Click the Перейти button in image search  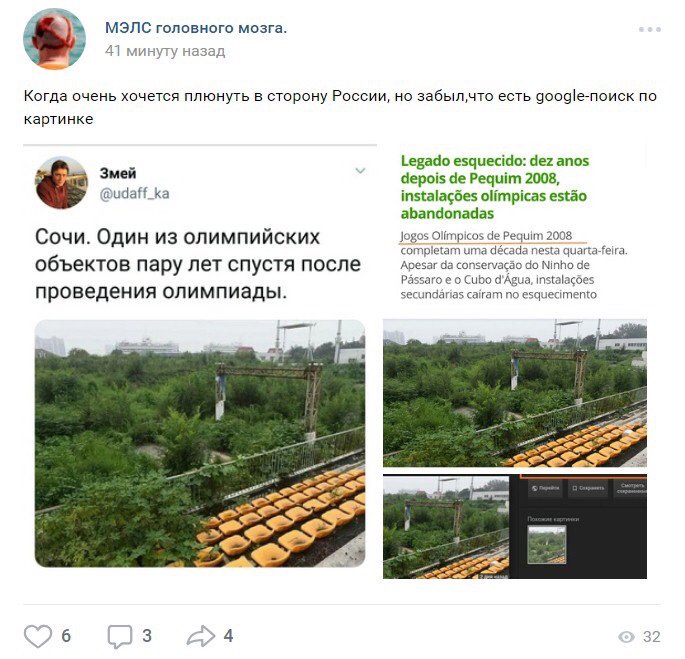545,488
